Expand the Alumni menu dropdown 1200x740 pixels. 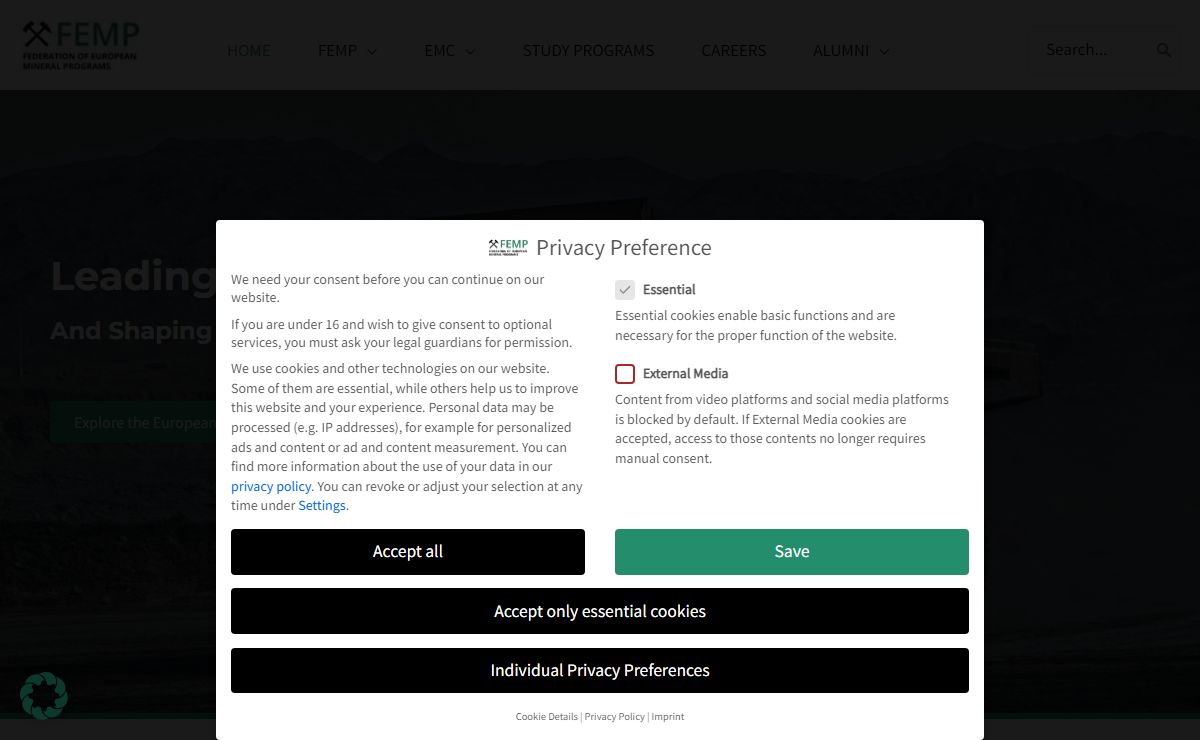click(x=851, y=50)
